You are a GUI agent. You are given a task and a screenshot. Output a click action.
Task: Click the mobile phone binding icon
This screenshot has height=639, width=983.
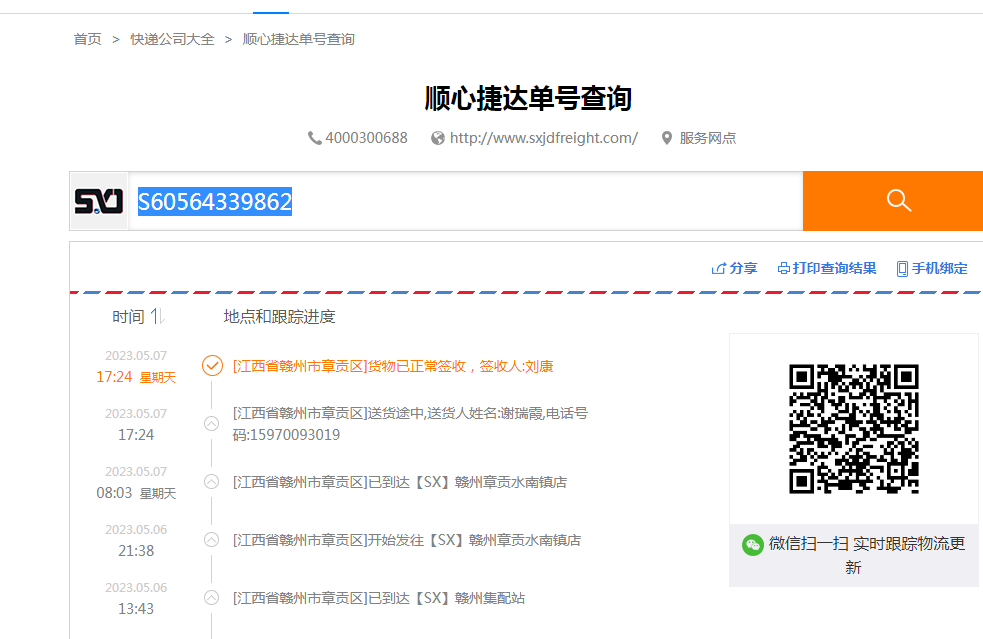(x=902, y=268)
